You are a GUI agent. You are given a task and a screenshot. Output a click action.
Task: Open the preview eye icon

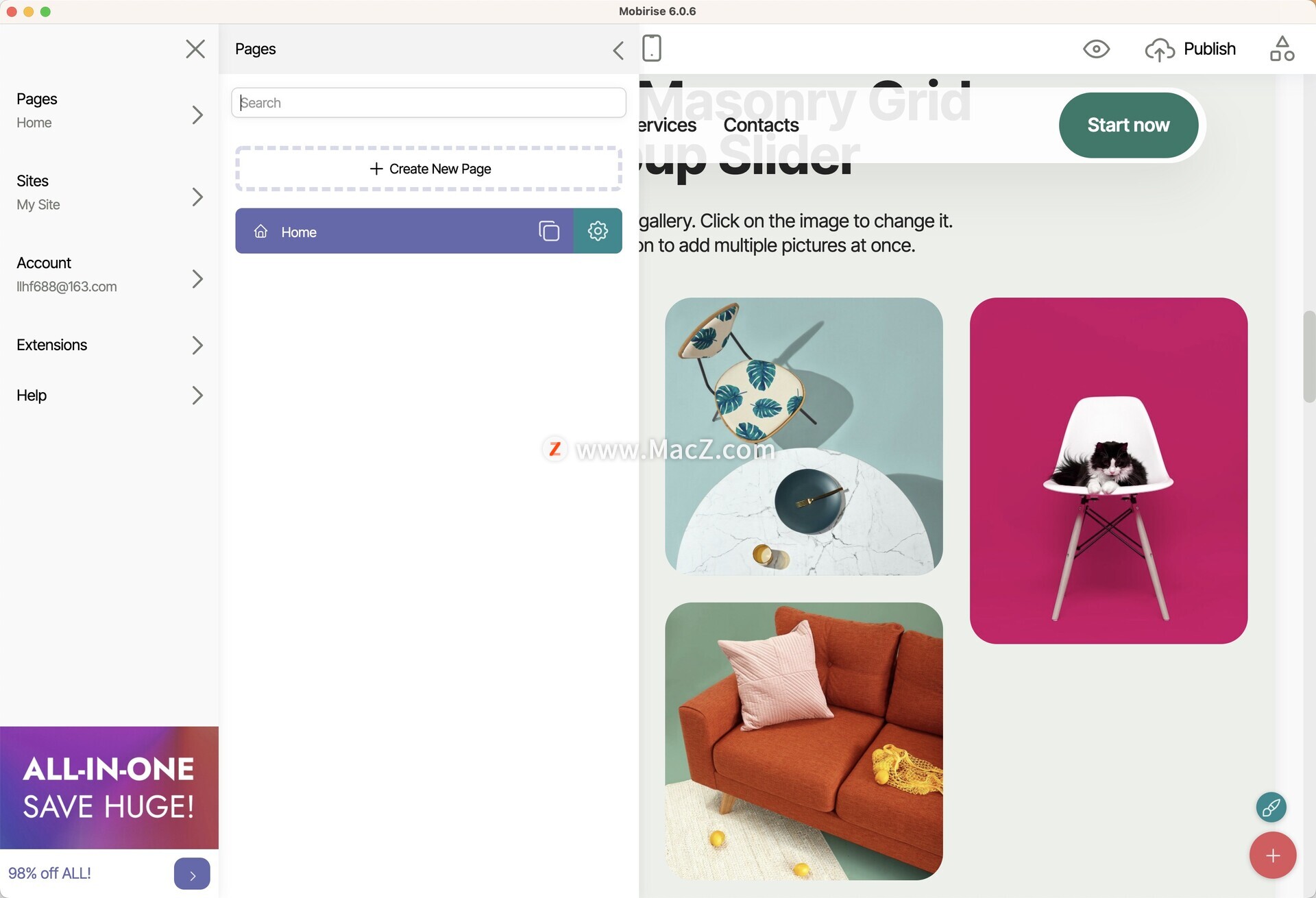click(1096, 49)
